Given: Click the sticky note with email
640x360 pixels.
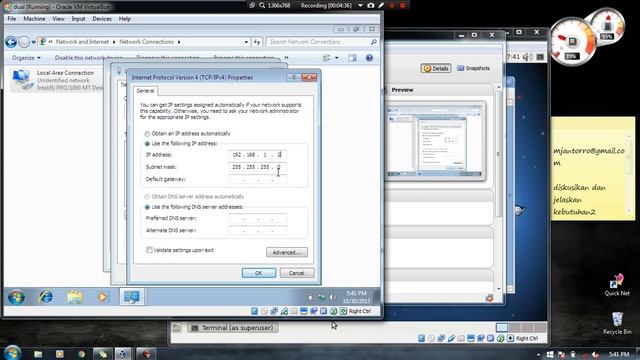Looking at the screenshot, I should 593,169.
